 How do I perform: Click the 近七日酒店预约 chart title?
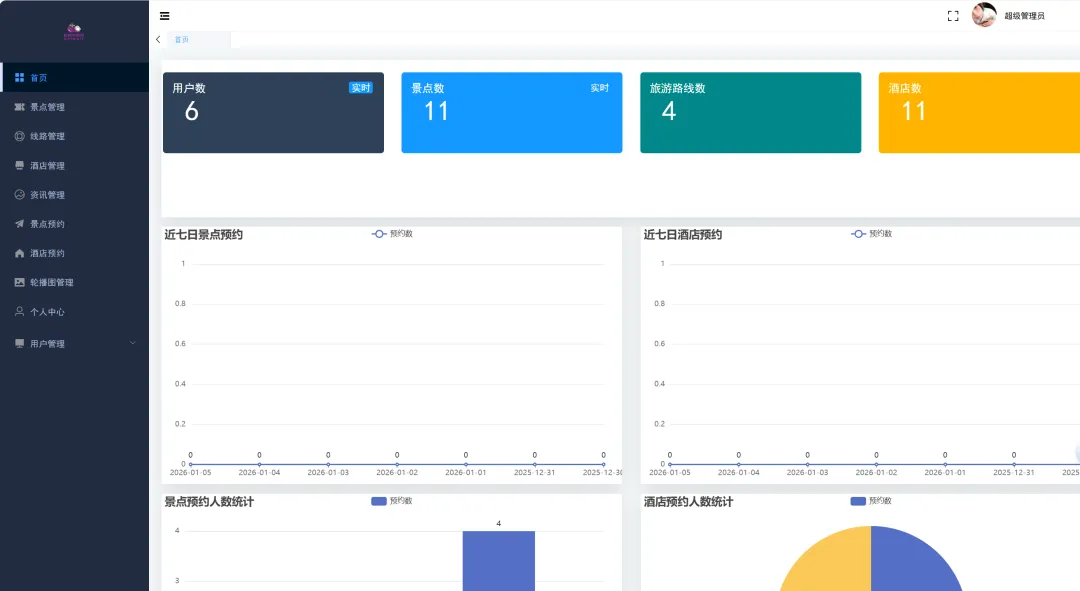coord(683,235)
